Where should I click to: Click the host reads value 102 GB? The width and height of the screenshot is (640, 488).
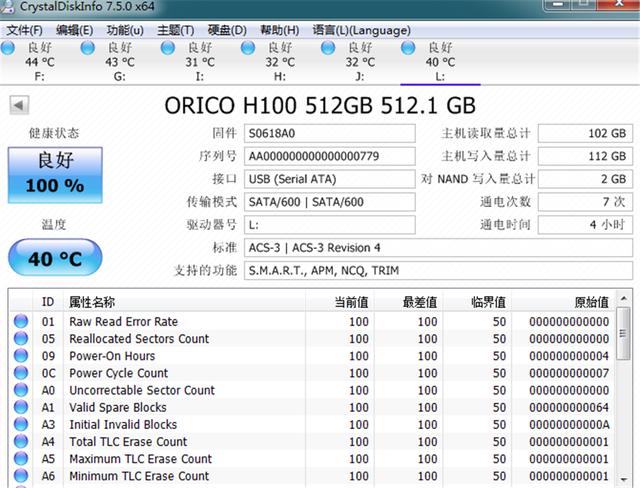click(x=585, y=133)
